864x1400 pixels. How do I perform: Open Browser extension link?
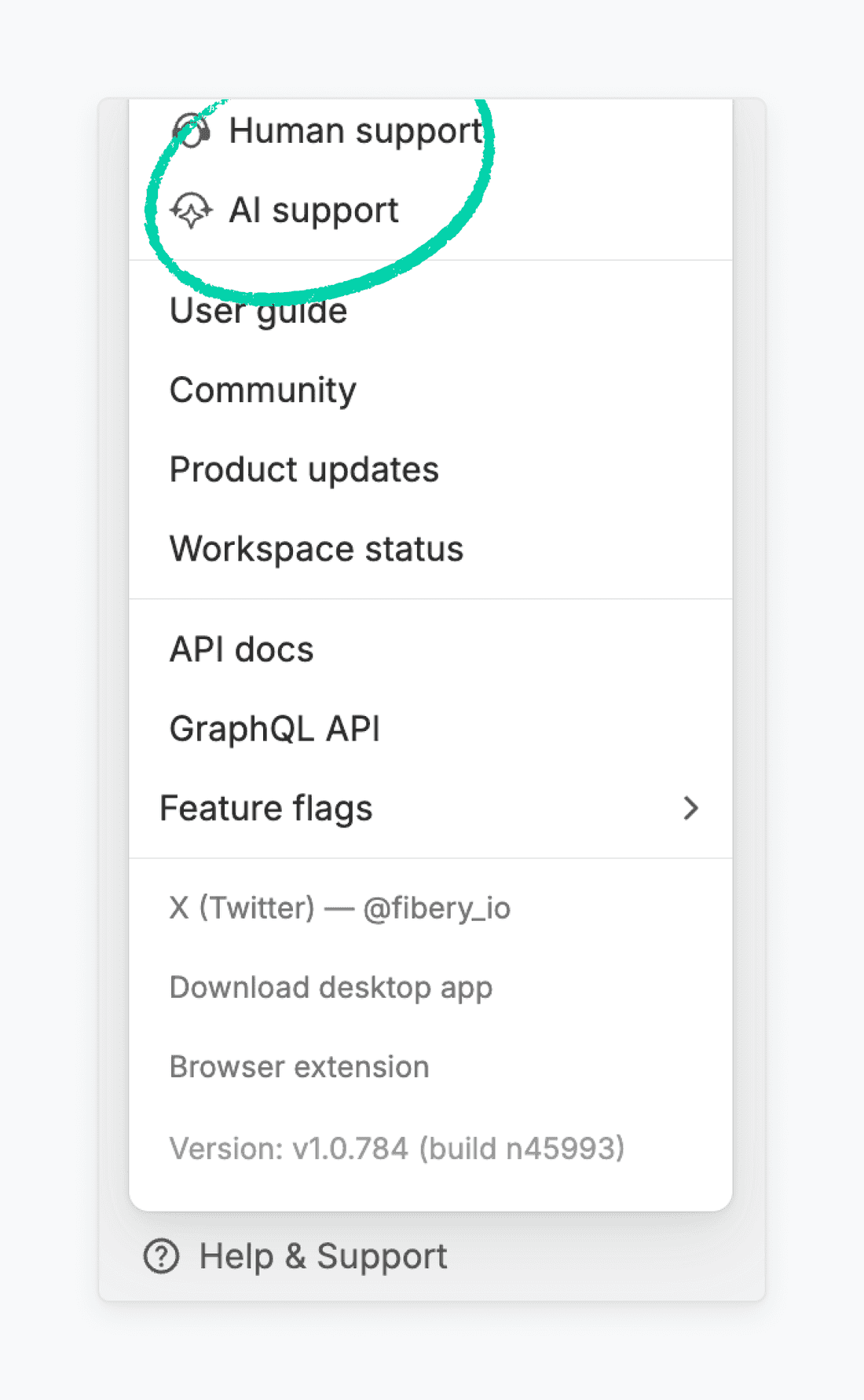[299, 1067]
